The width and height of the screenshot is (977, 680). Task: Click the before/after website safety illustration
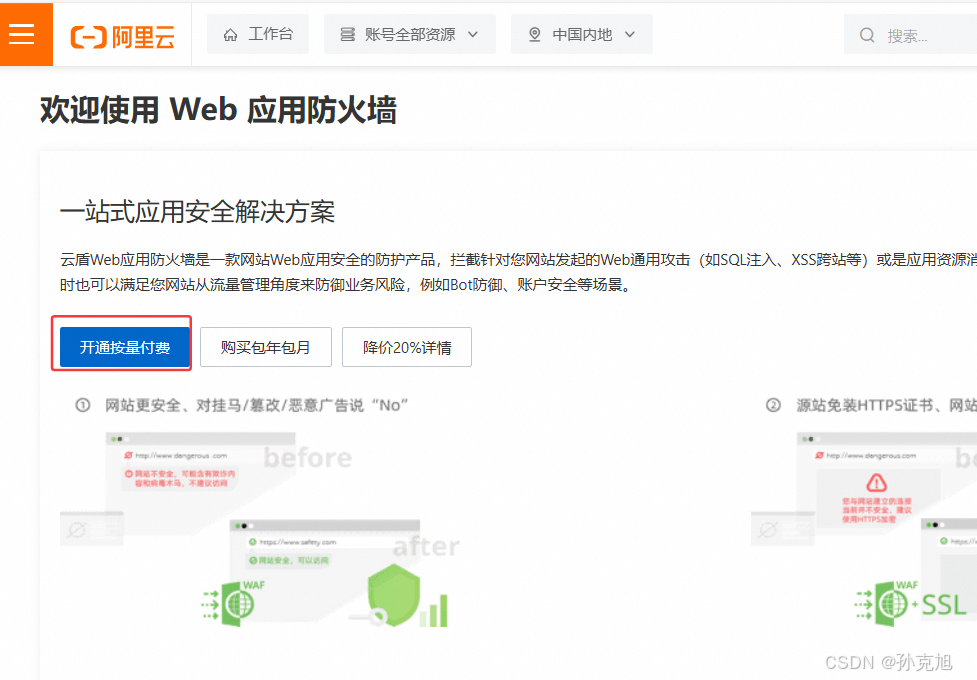tap(262, 530)
